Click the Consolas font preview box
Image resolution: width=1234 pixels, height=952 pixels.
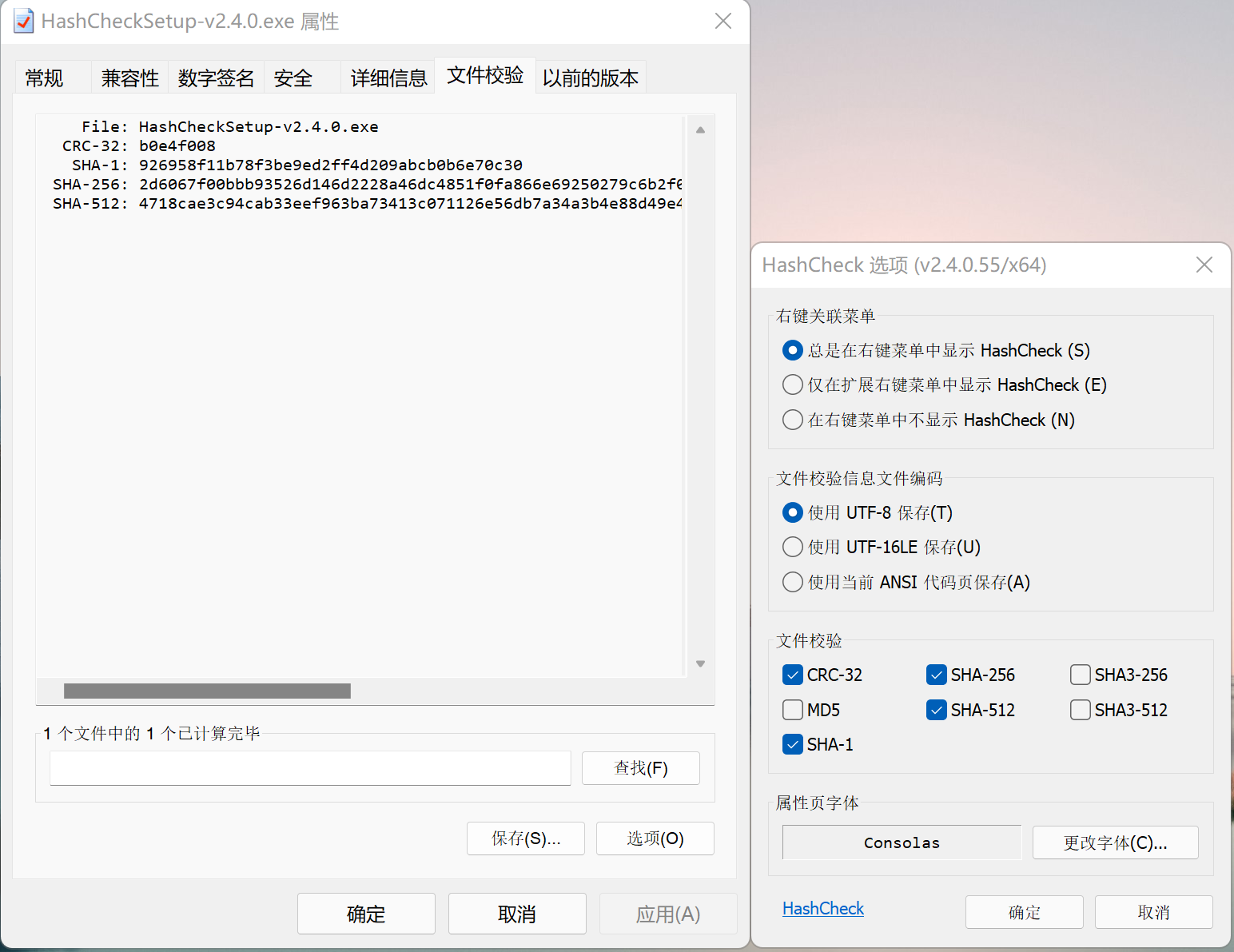(x=902, y=842)
